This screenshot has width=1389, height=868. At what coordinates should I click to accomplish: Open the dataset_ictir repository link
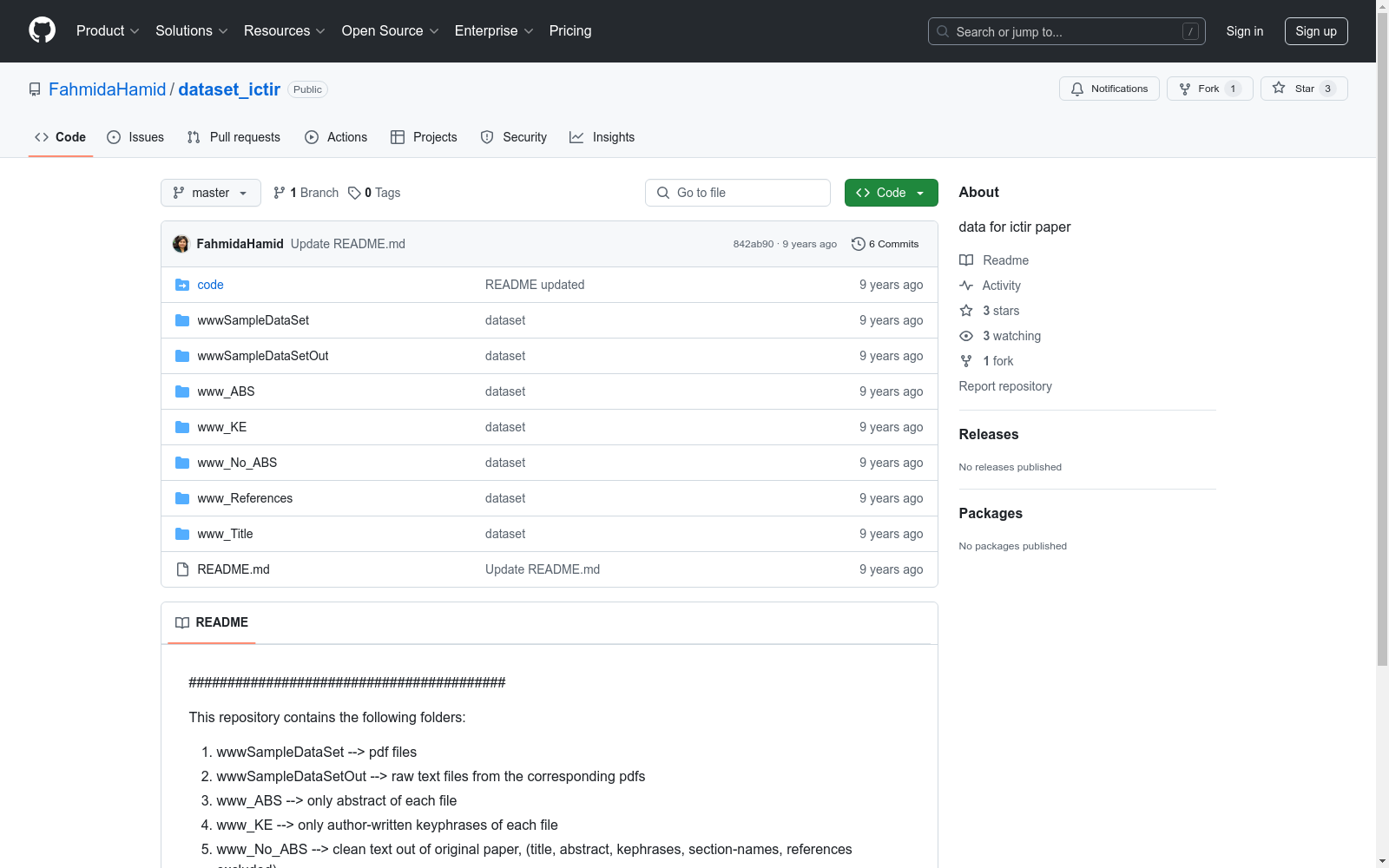229,89
